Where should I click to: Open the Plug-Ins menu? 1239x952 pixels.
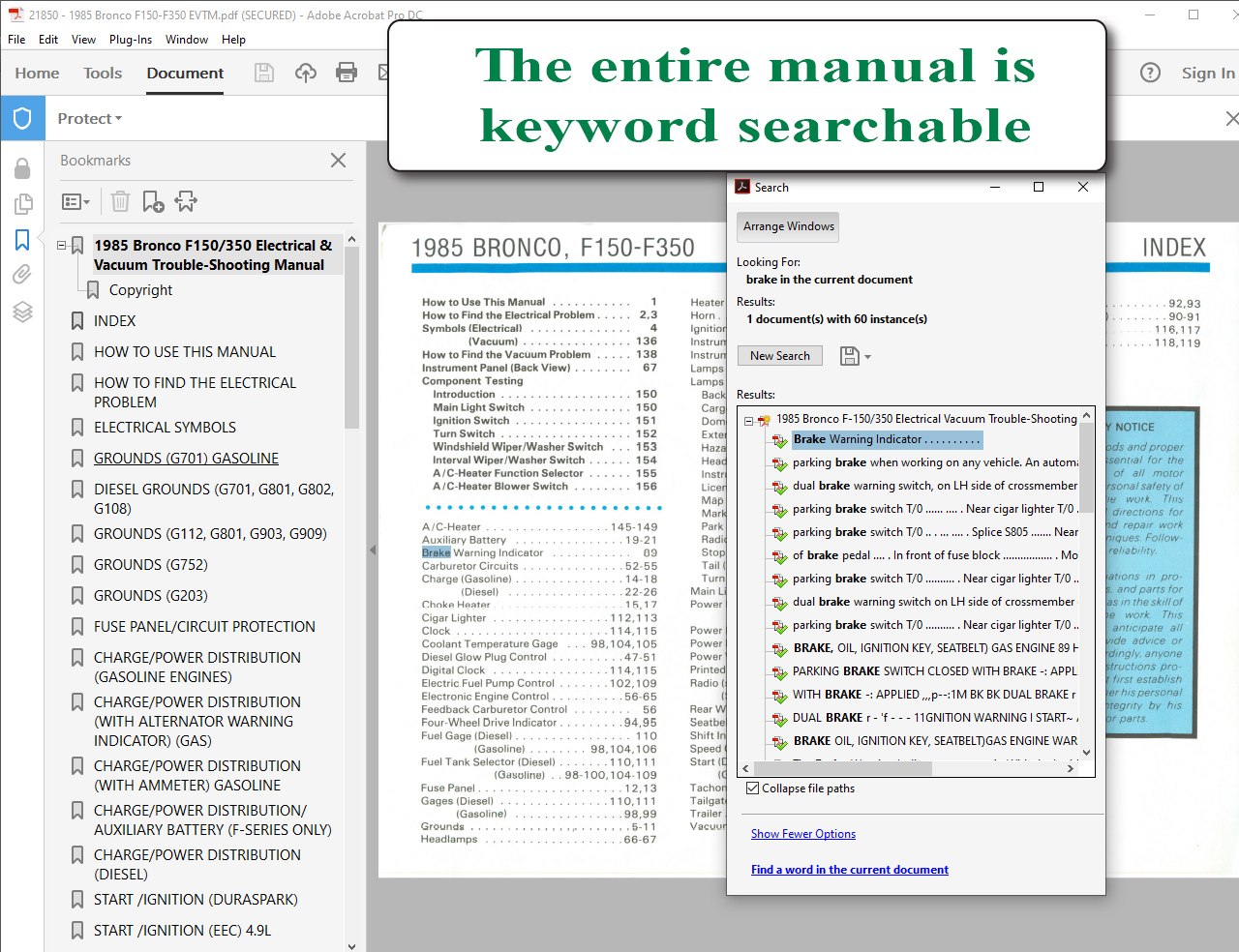[x=131, y=40]
